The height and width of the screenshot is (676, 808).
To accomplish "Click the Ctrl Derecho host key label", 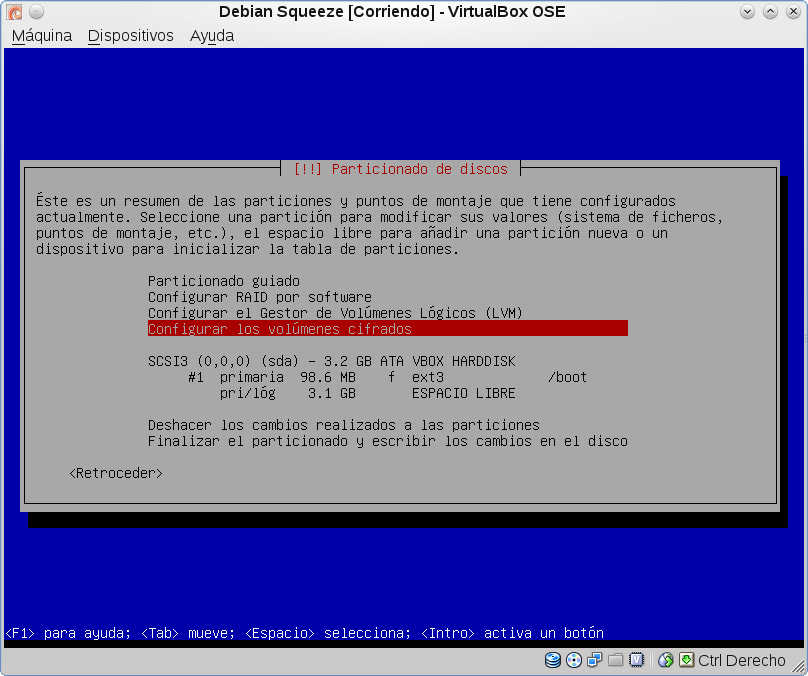I will 742,660.
